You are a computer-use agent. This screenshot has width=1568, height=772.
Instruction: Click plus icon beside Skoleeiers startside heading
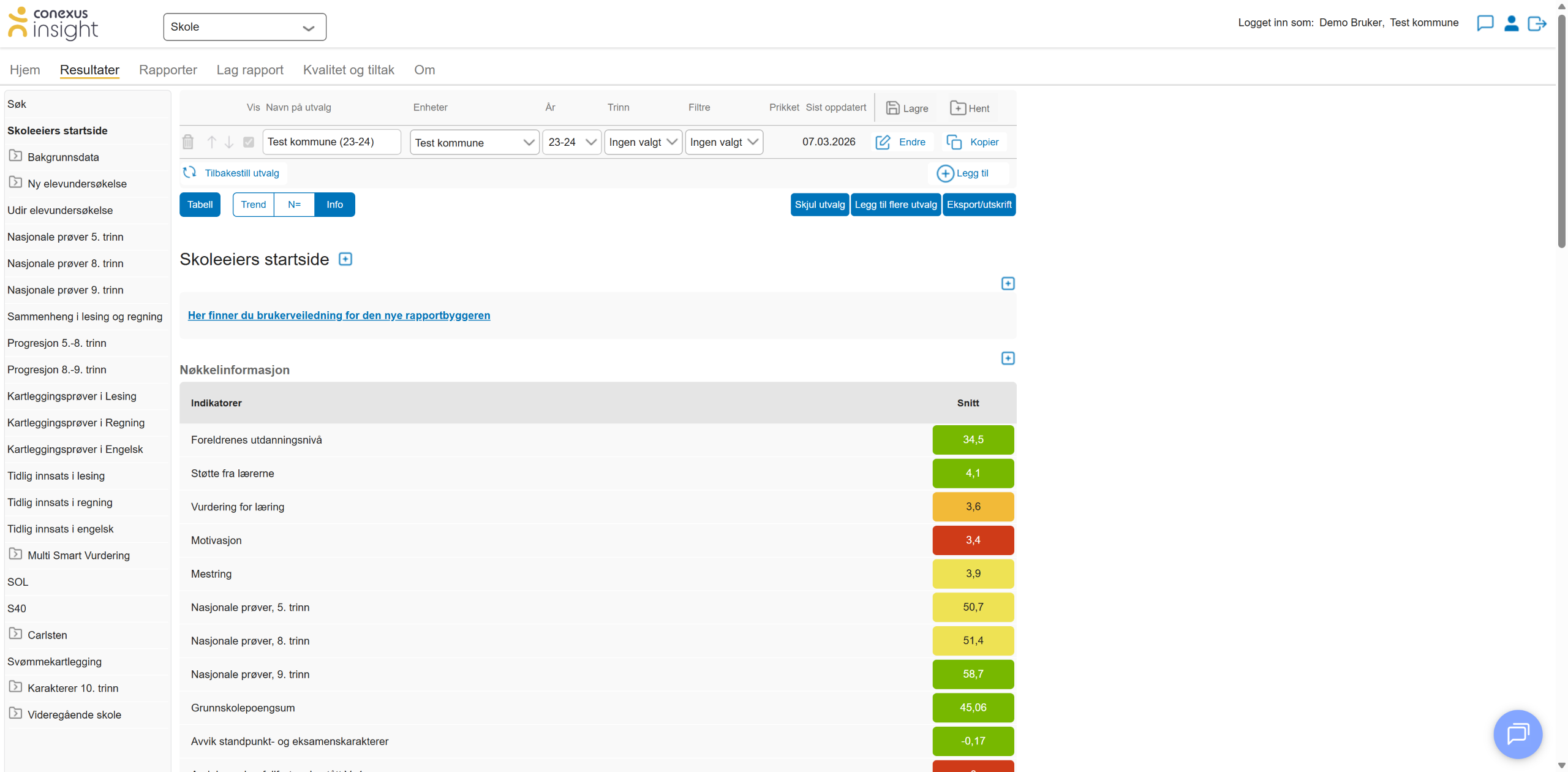click(x=345, y=259)
